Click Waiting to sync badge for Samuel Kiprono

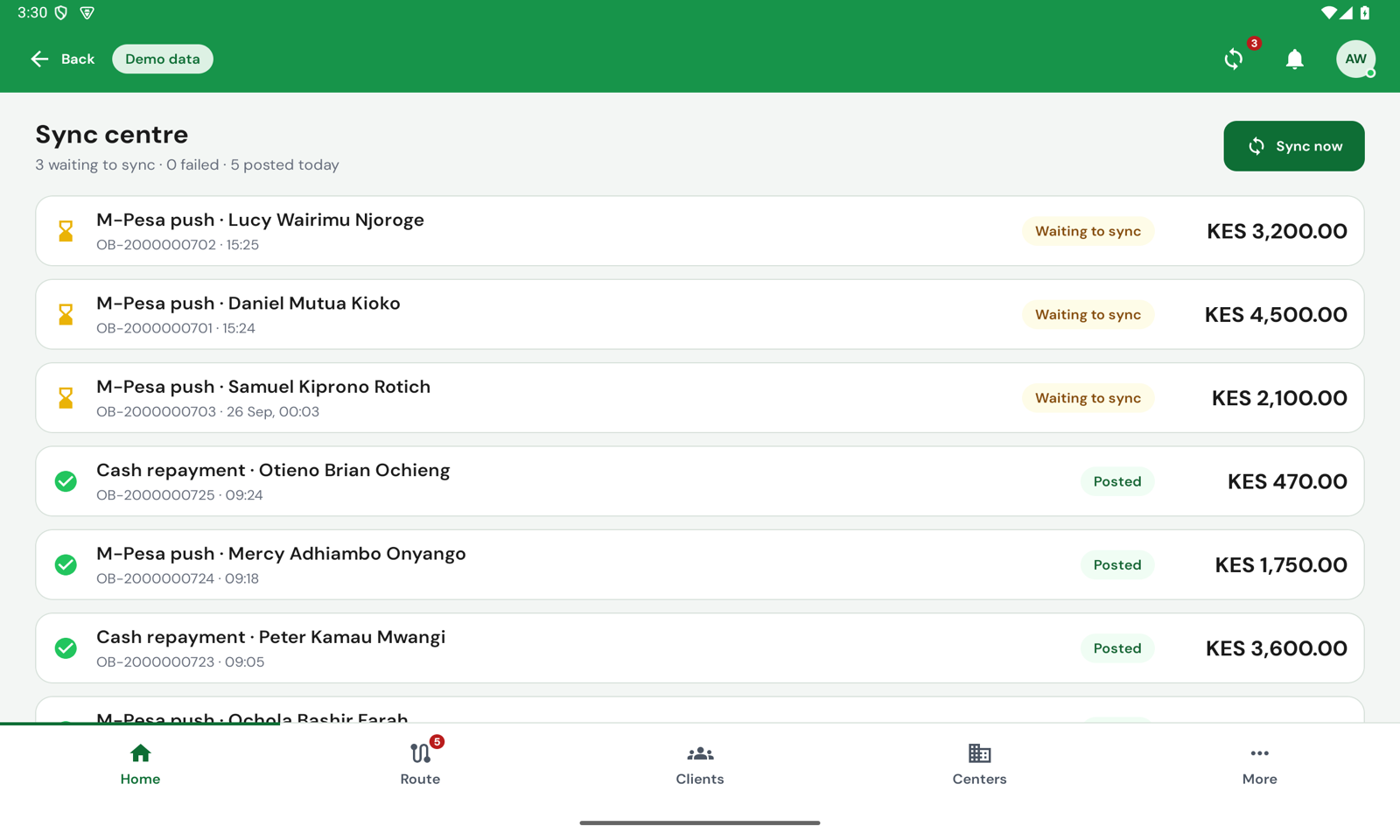[x=1088, y=398]
